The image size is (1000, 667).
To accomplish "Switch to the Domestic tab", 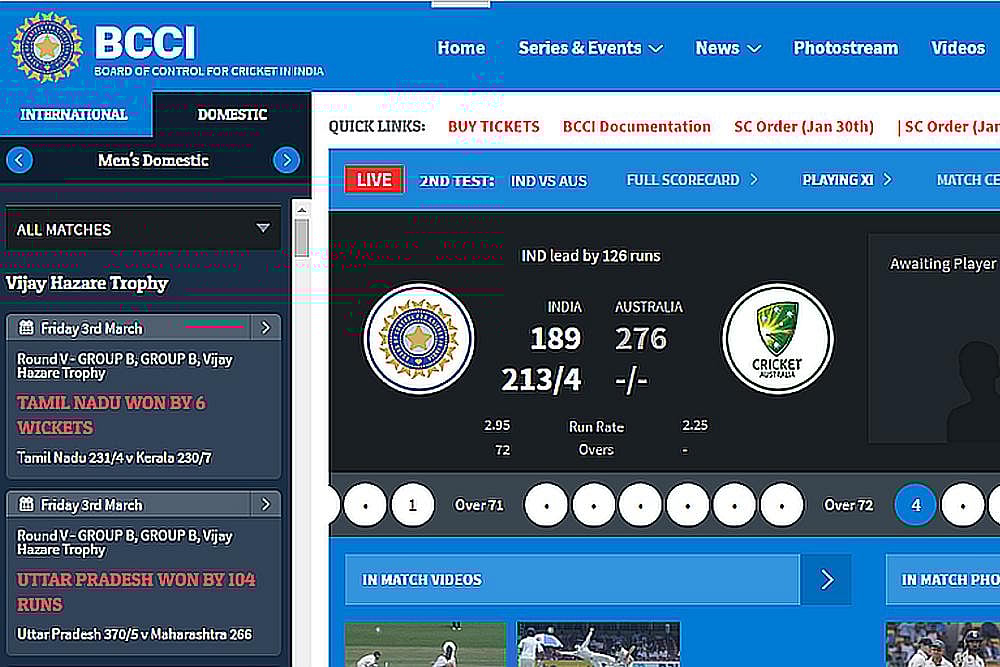I will click(x=232, y=114).
